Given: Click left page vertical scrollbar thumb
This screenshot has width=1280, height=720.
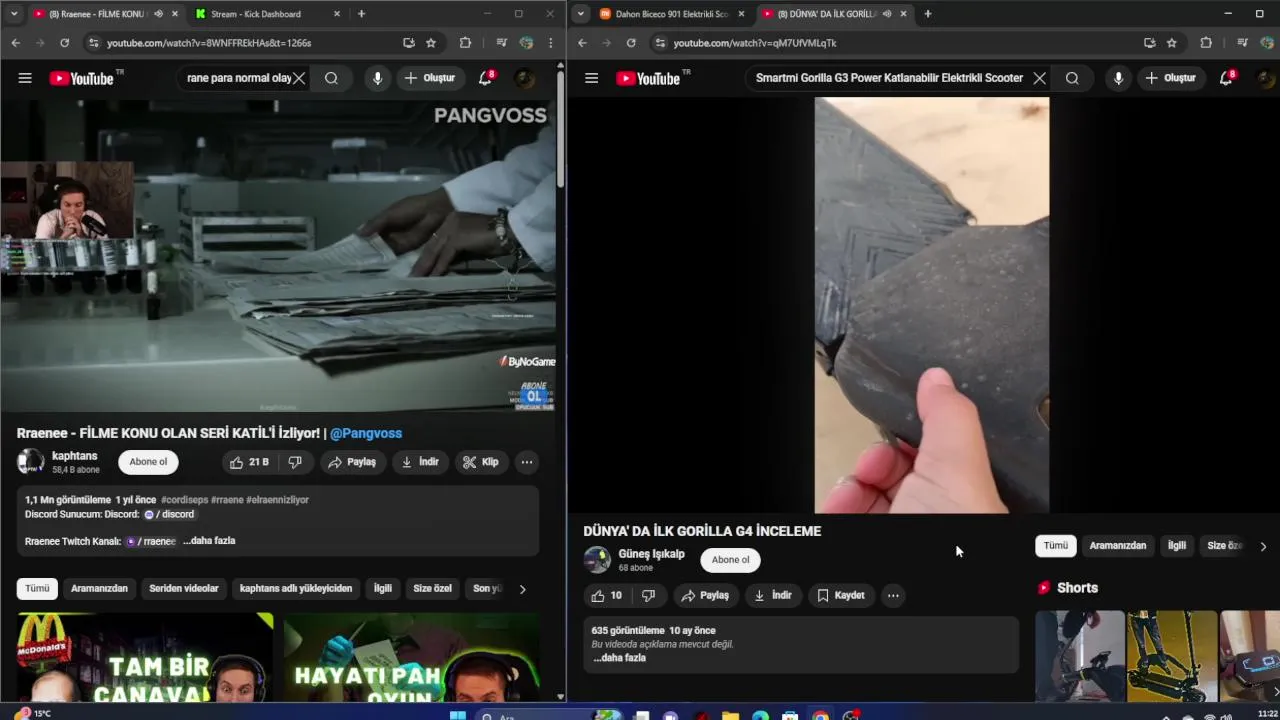Looking at the screenshot, I should (x=560, y=128).
